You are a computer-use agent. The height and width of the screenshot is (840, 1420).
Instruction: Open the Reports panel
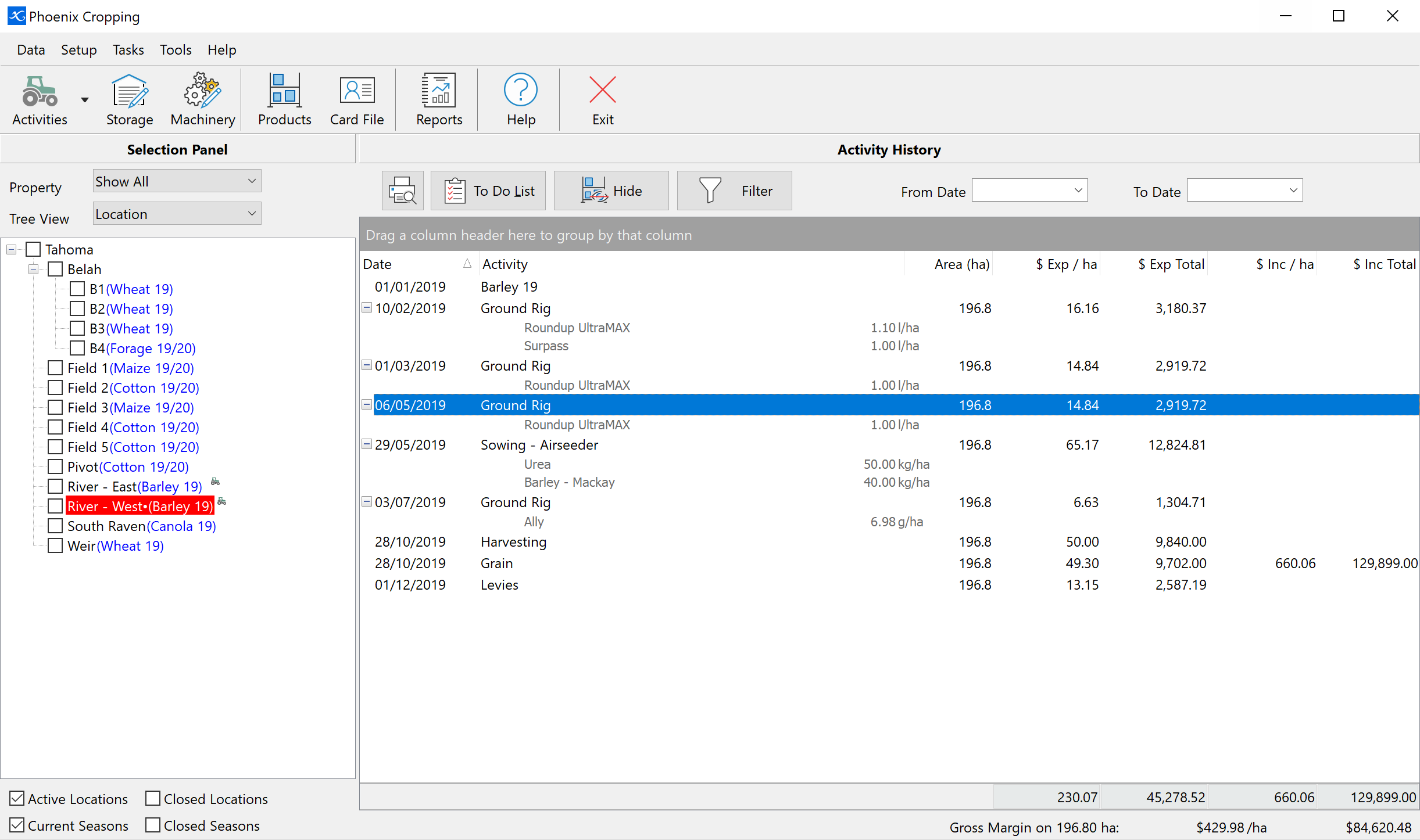(439, 98)
